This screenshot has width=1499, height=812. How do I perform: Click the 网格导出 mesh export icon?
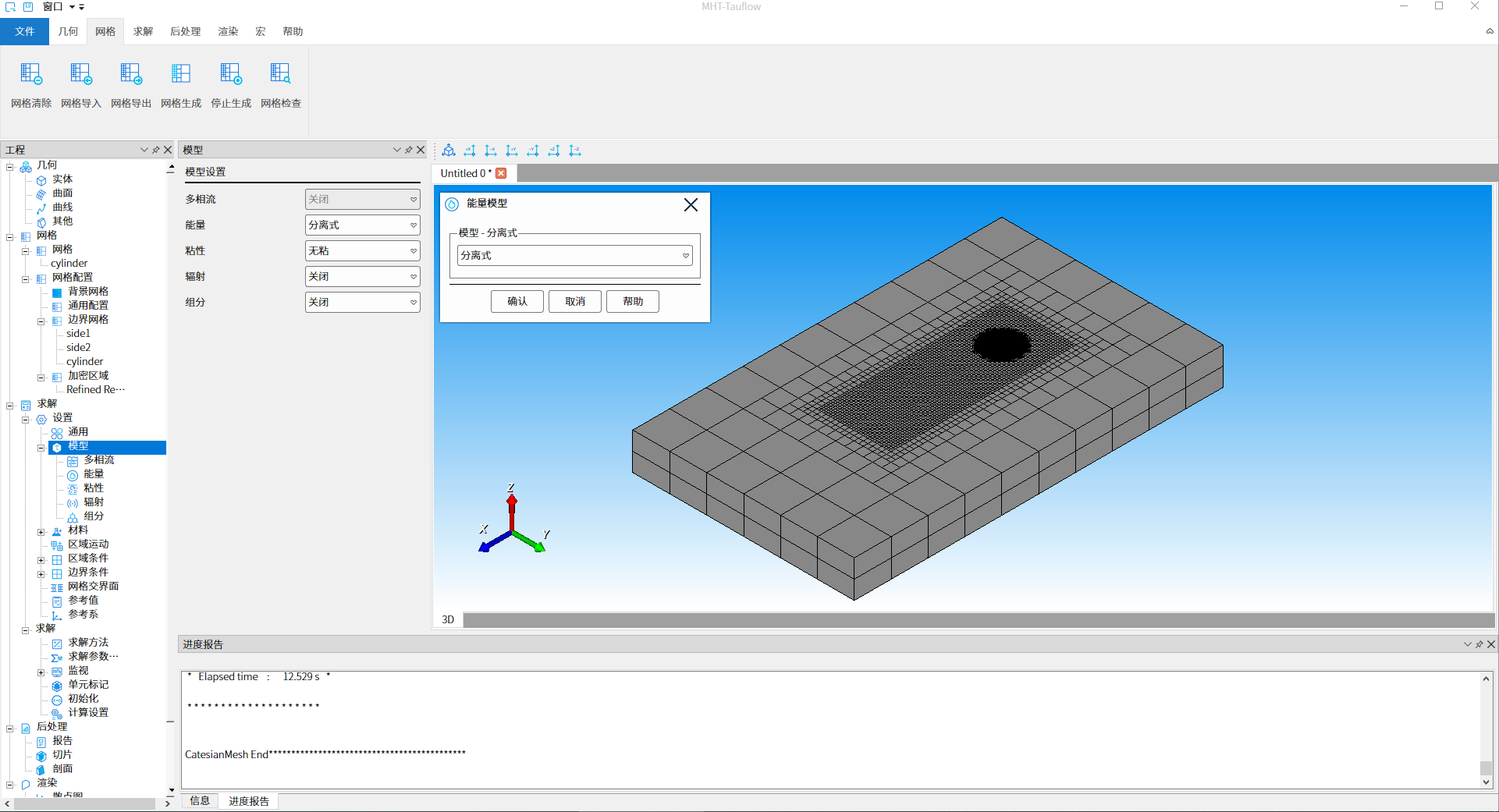pos(131,75)
